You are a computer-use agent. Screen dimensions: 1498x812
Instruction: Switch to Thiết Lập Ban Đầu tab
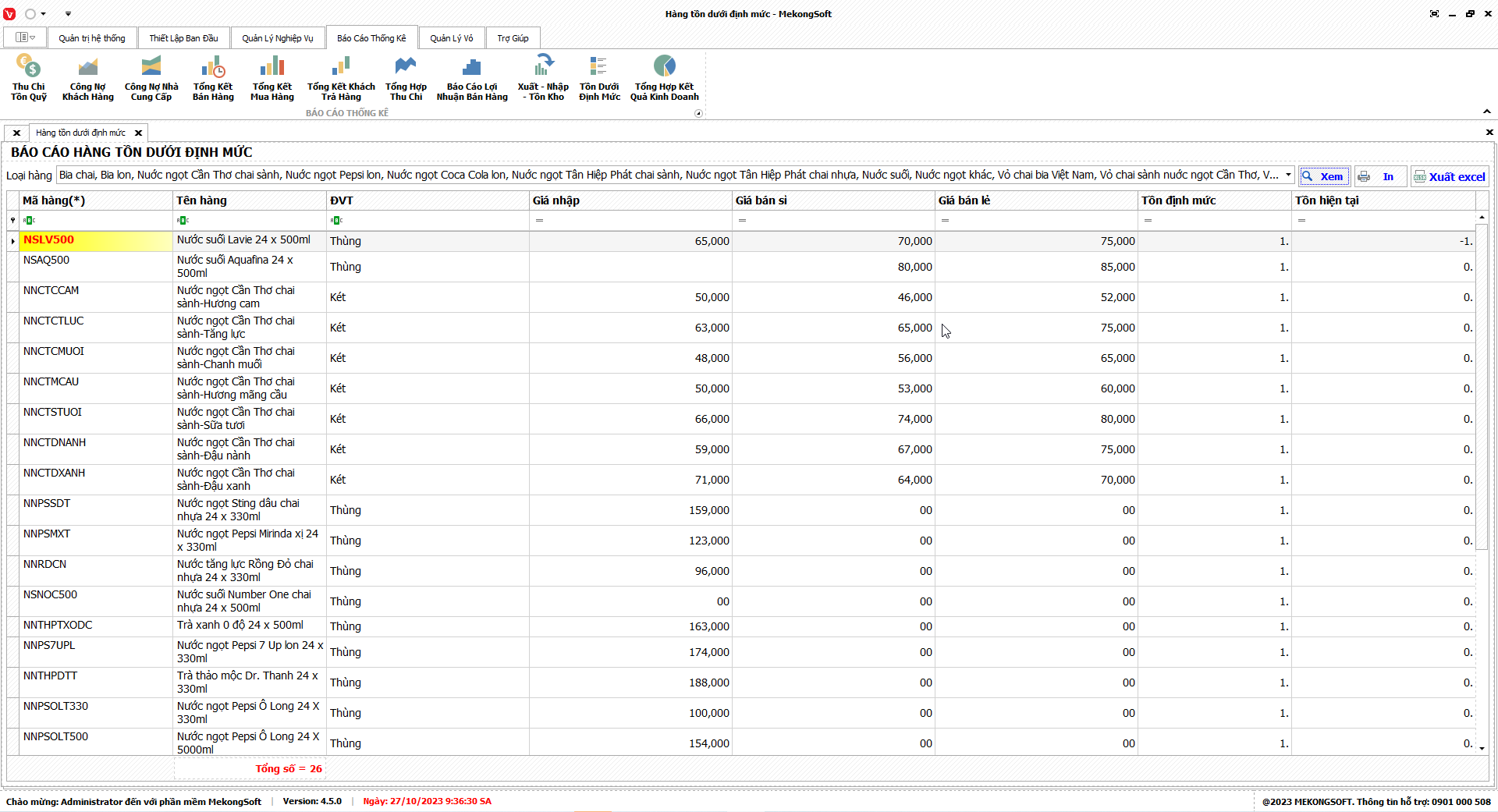183,38
